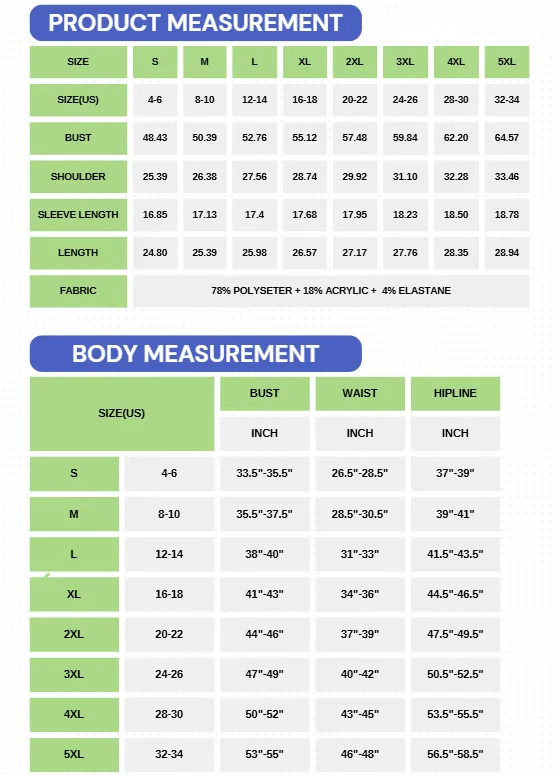
Task: Click the large SIZE(US) header in body table
Action: point(122,414)
